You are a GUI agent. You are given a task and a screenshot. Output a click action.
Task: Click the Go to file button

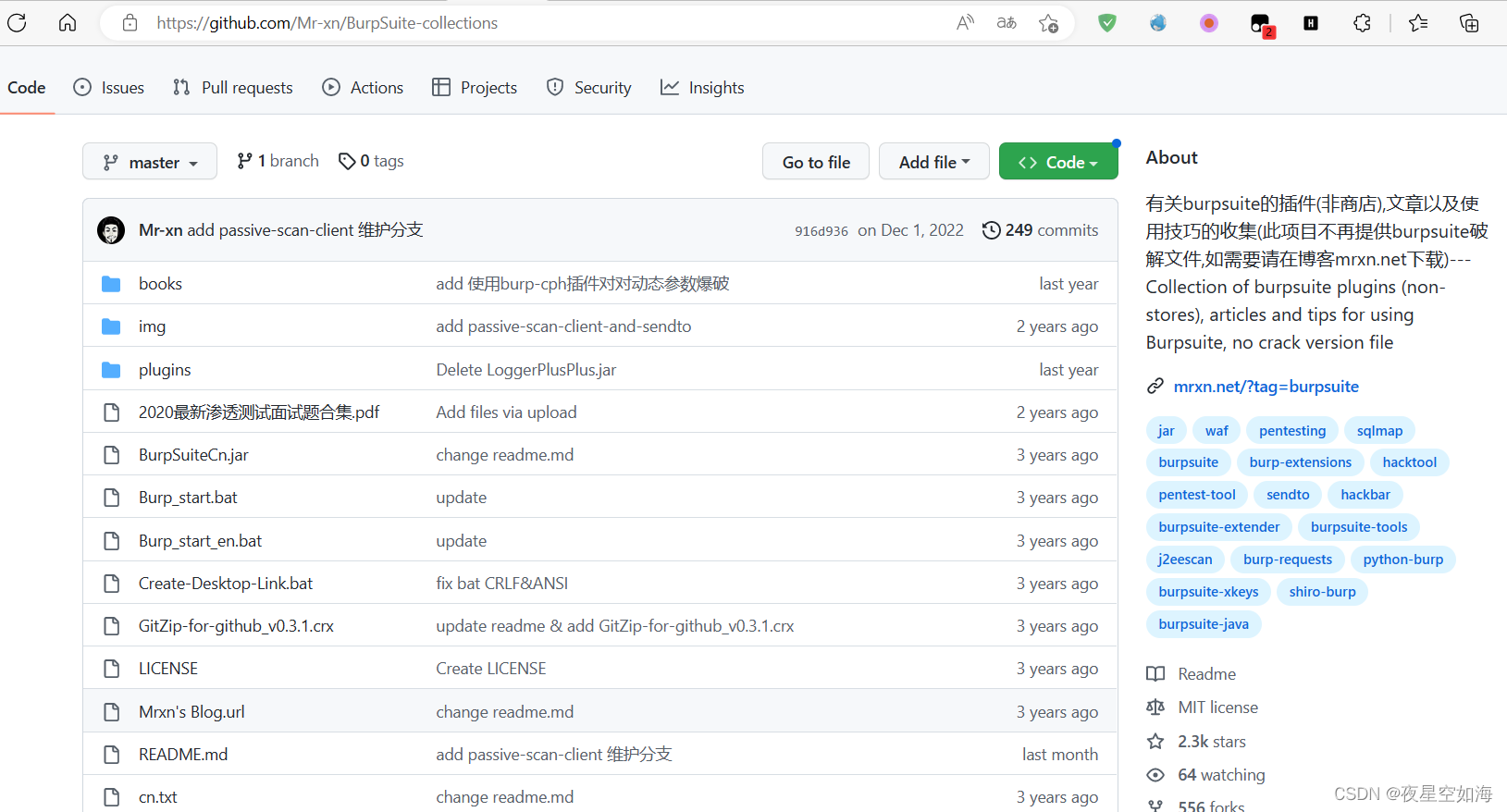tap(816, 162)
